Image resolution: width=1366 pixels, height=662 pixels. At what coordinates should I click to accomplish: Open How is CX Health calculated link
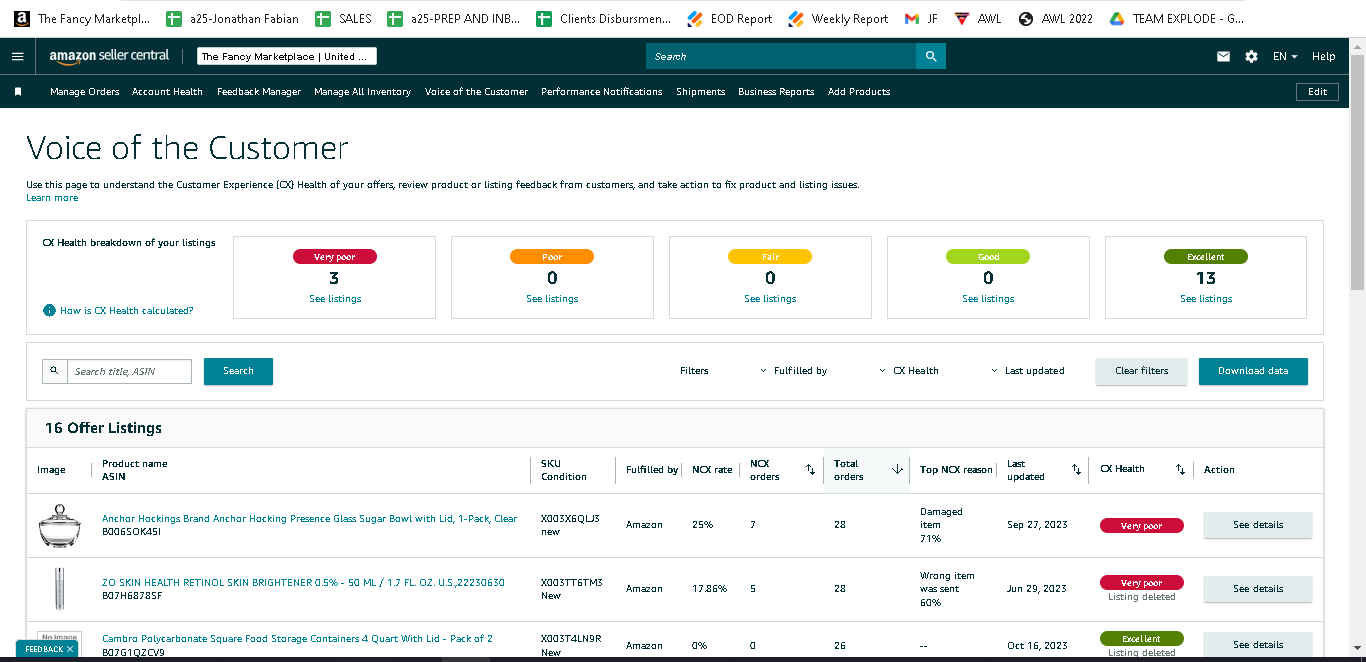point(127,311)
